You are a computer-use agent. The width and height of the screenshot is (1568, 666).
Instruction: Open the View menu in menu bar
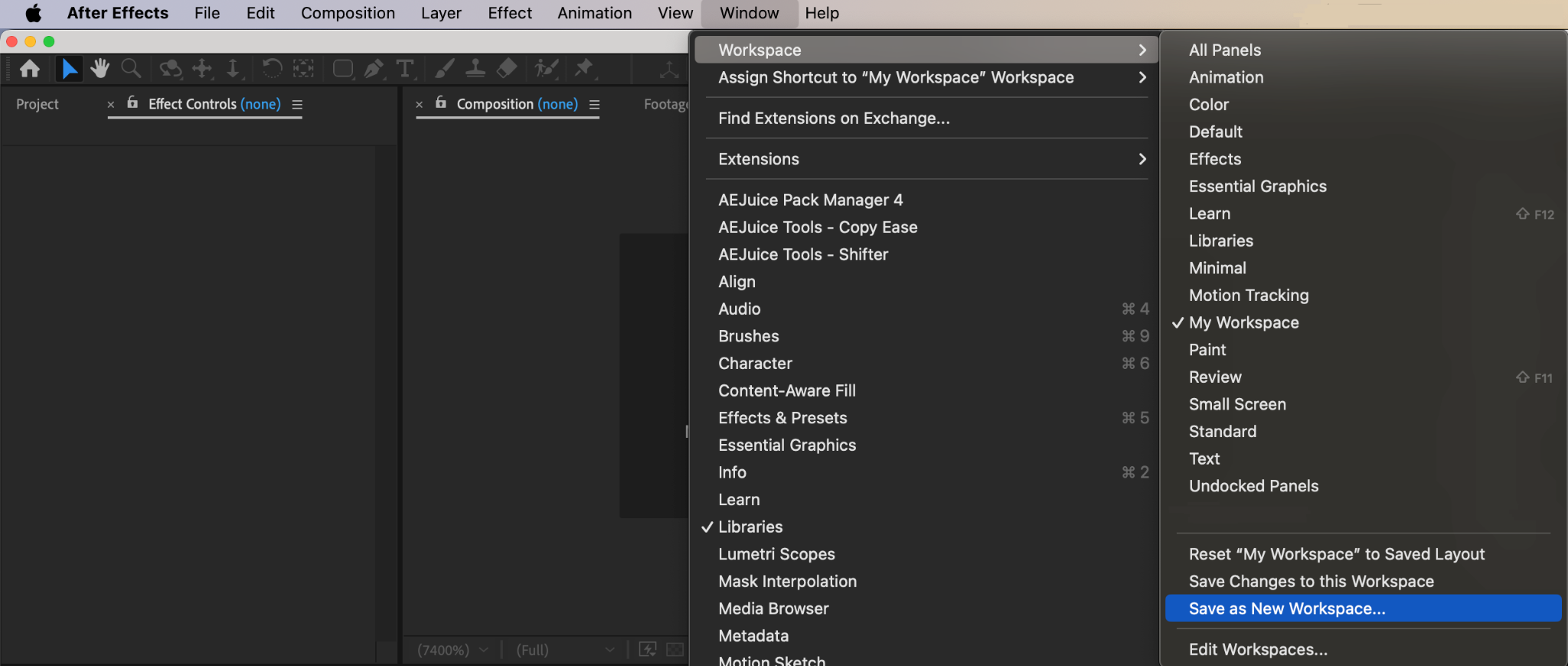point(675,13)
